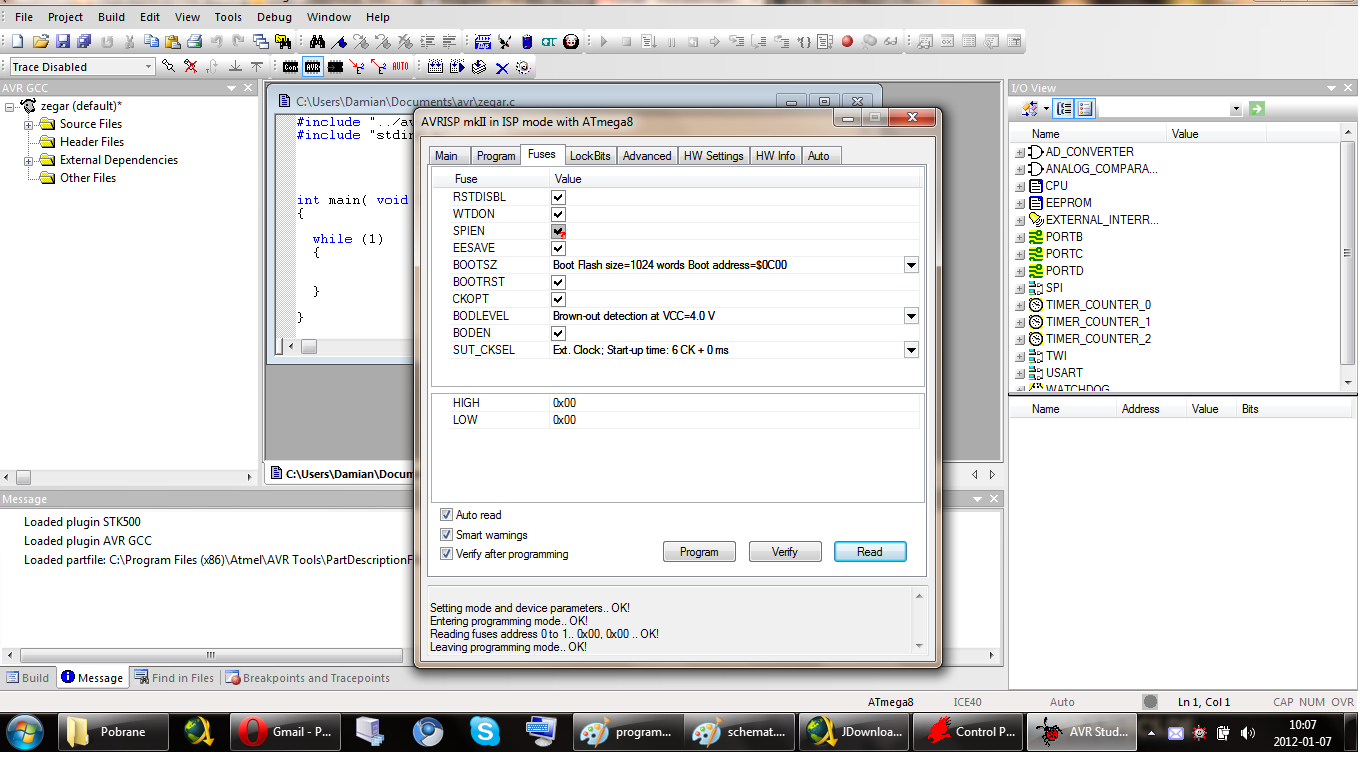Expand the External Dependencies folder
Viewport: 1360px width, 768px height.
pyautogui.click(x=29, y=160)
